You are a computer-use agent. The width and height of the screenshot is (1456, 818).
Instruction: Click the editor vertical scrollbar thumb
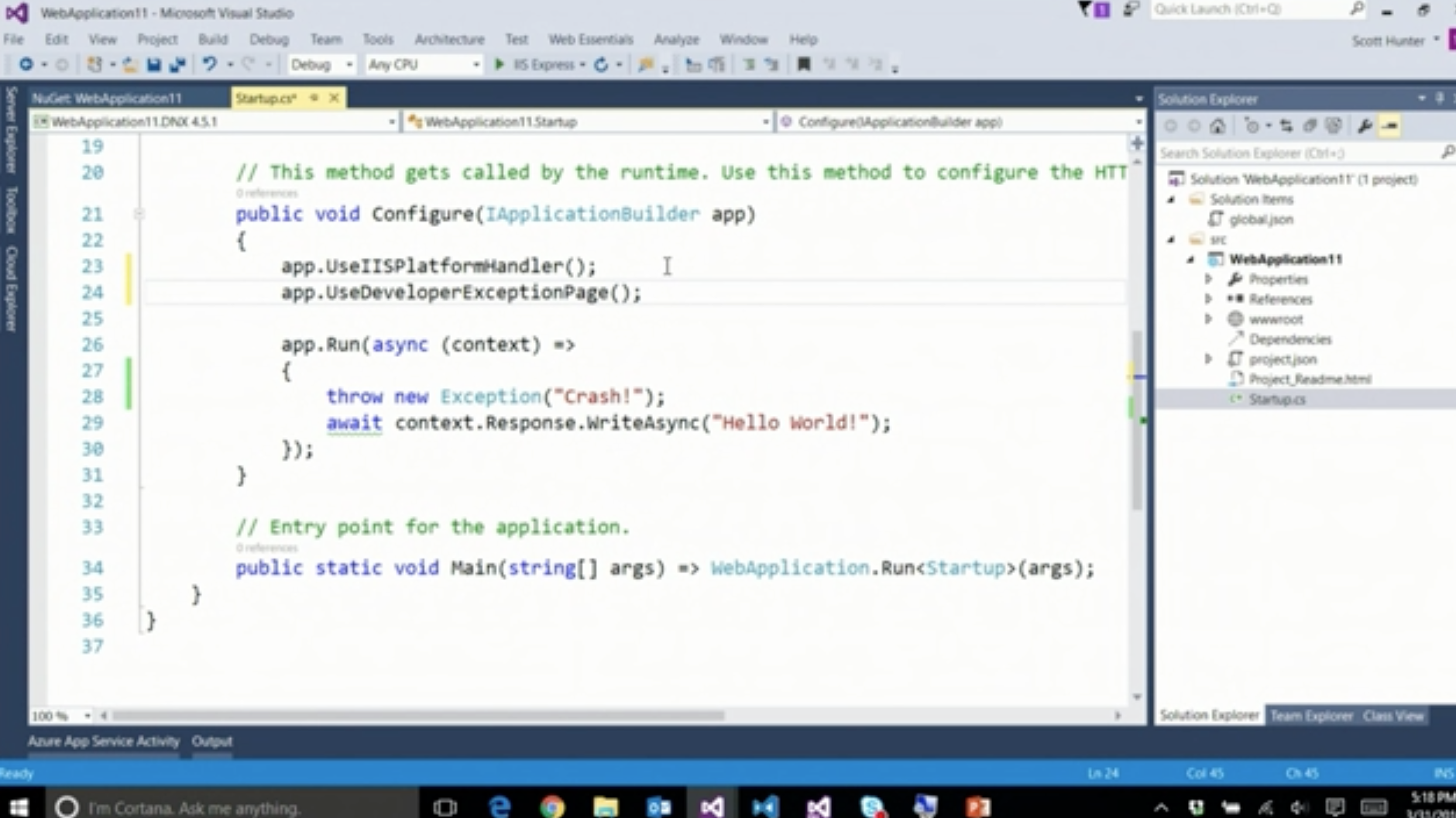point(1137,419)
